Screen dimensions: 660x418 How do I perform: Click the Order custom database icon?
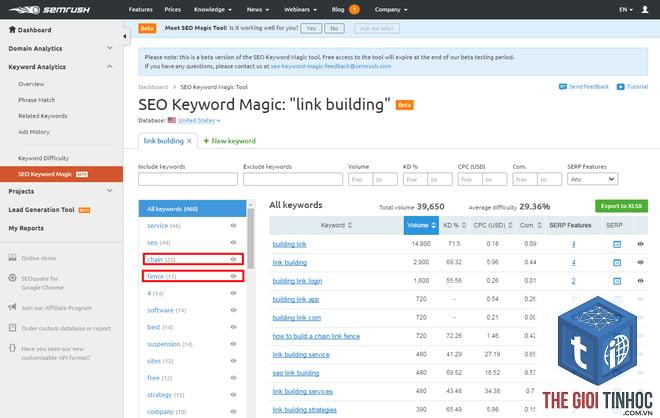(13, 327)
